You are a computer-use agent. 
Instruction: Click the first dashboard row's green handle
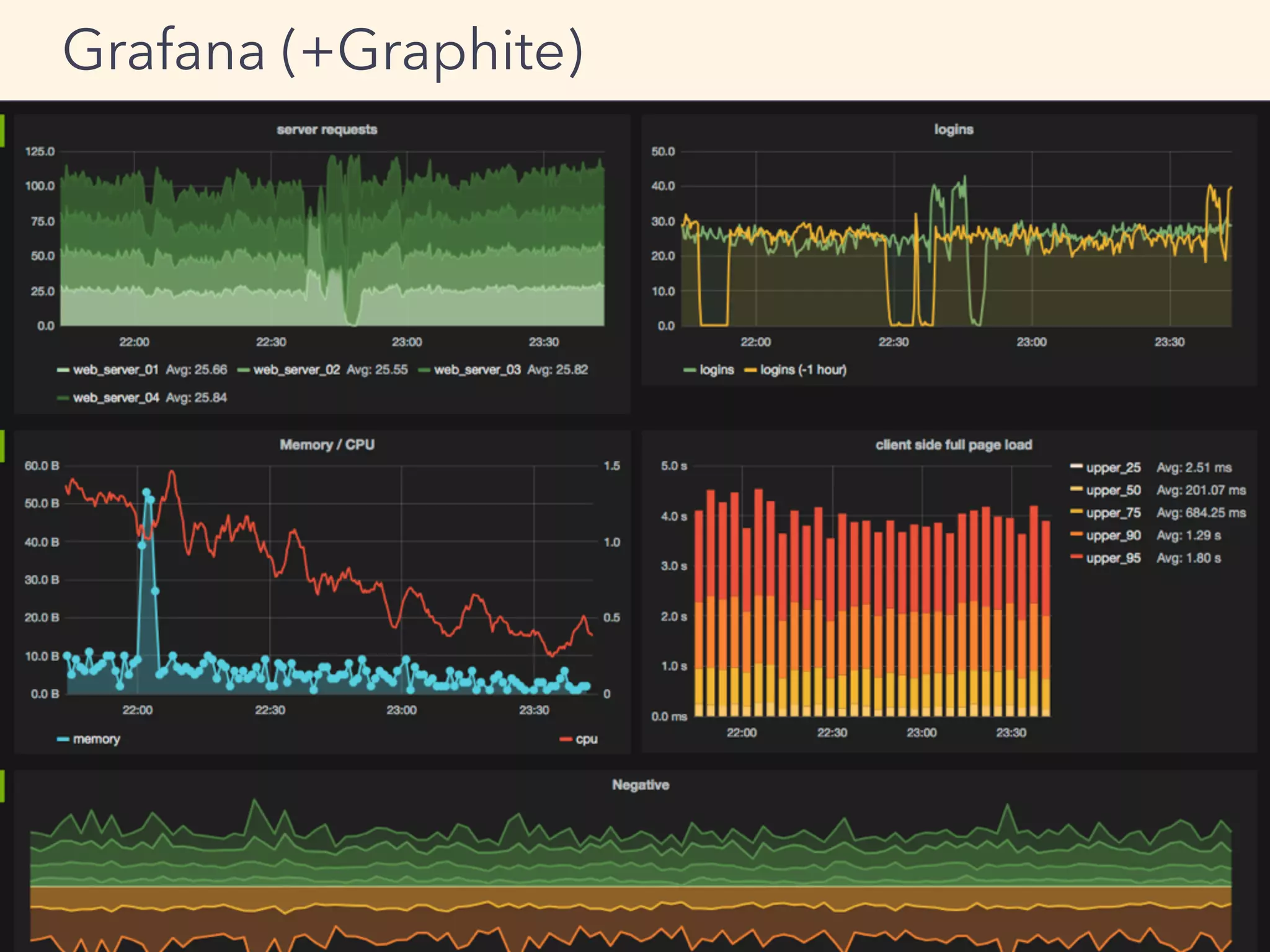[2, 130]
